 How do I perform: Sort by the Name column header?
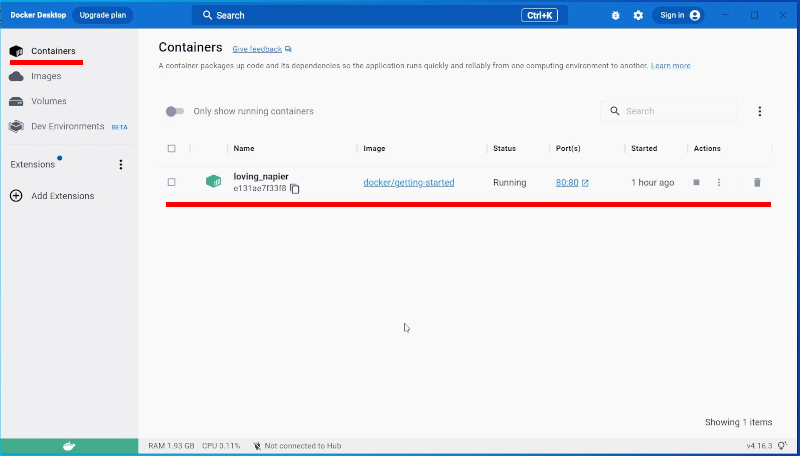pos(244,148)
